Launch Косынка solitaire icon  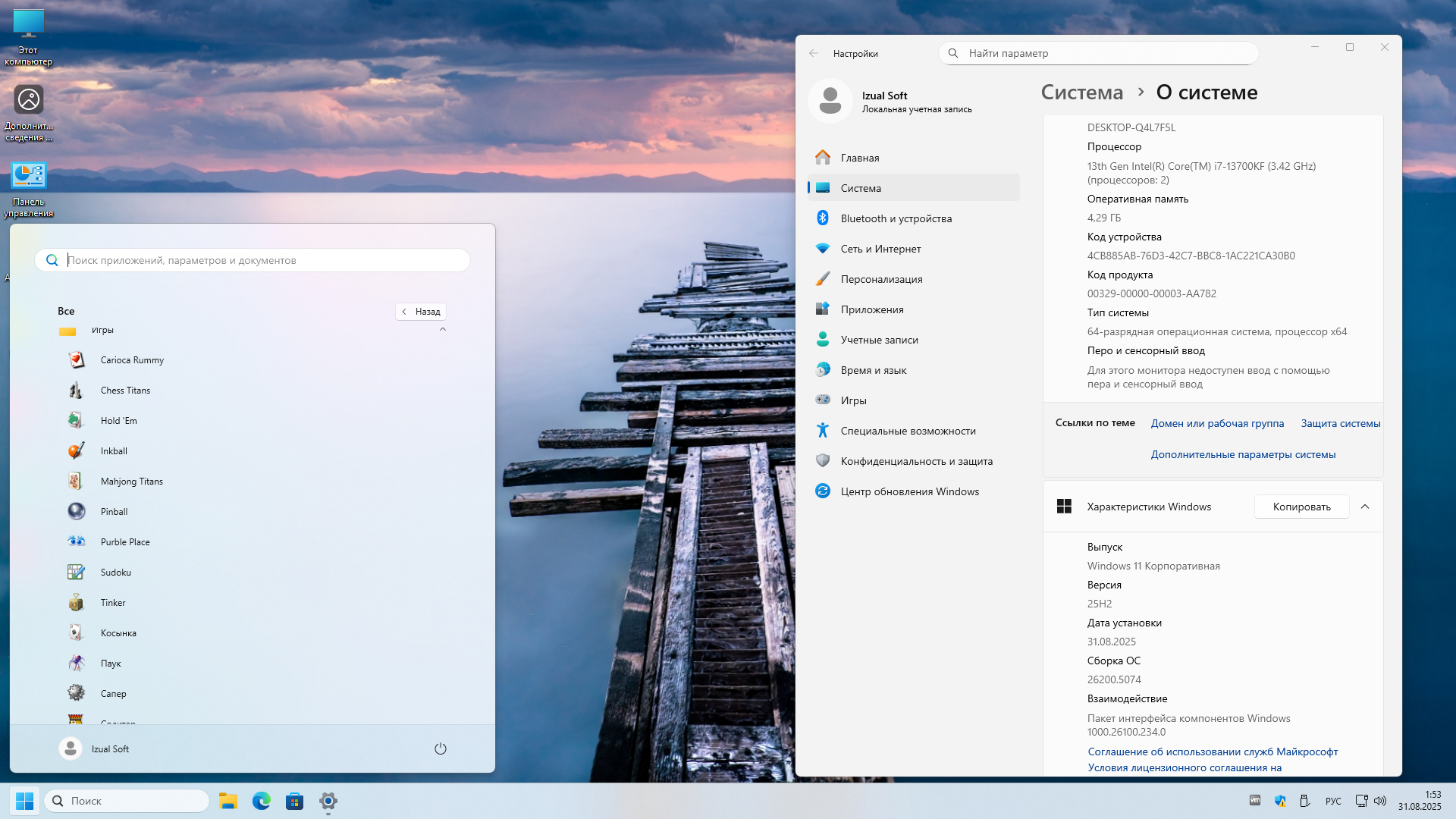[x=76, y=633]
